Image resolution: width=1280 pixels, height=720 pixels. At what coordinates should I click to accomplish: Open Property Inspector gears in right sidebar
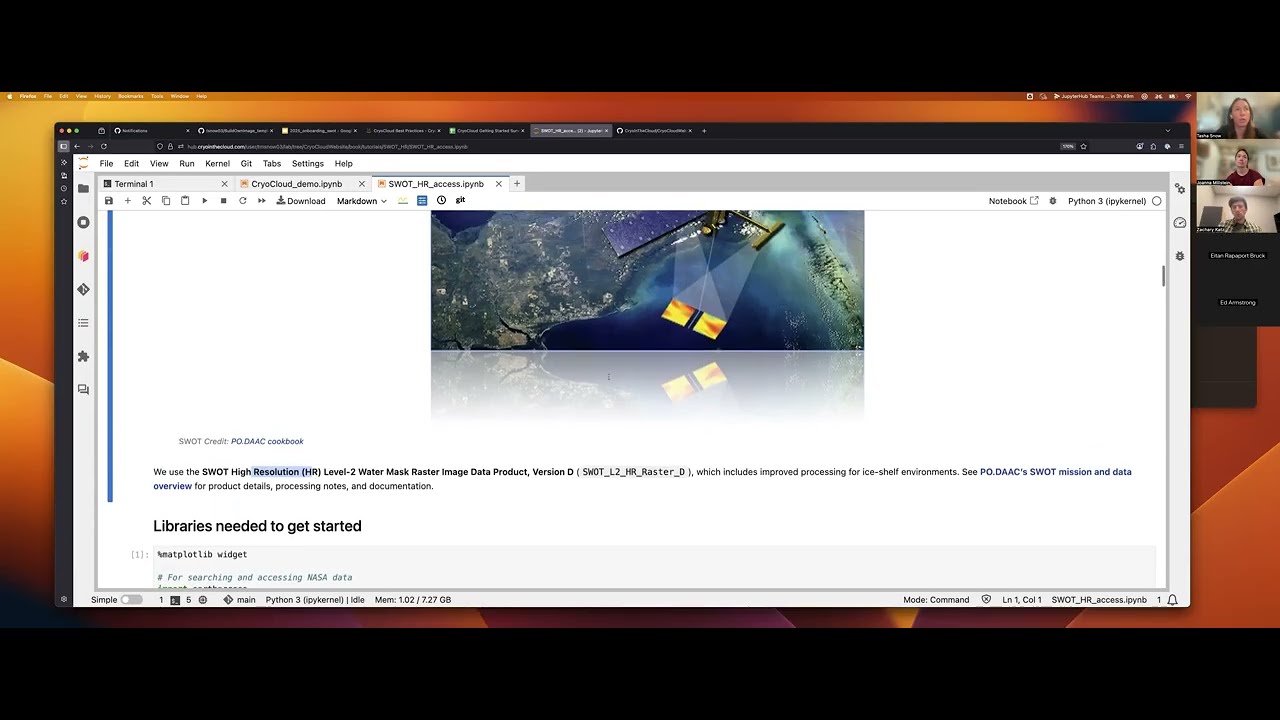coord(1180,189)
